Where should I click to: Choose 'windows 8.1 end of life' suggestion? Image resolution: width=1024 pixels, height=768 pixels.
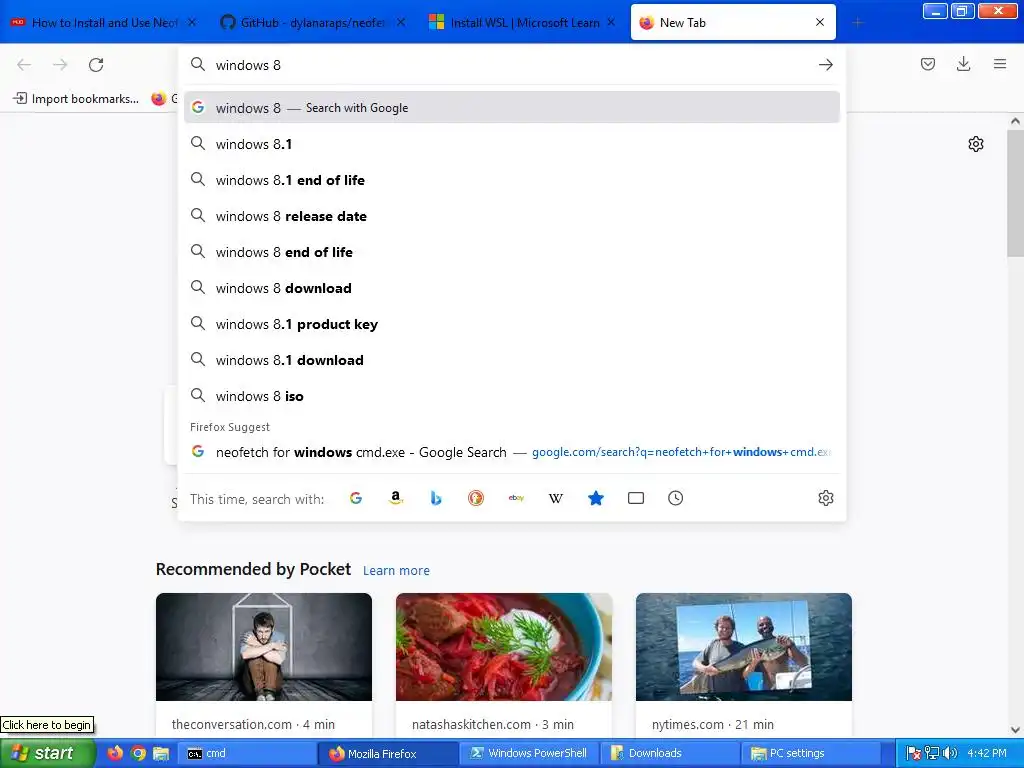click(511, 180)
